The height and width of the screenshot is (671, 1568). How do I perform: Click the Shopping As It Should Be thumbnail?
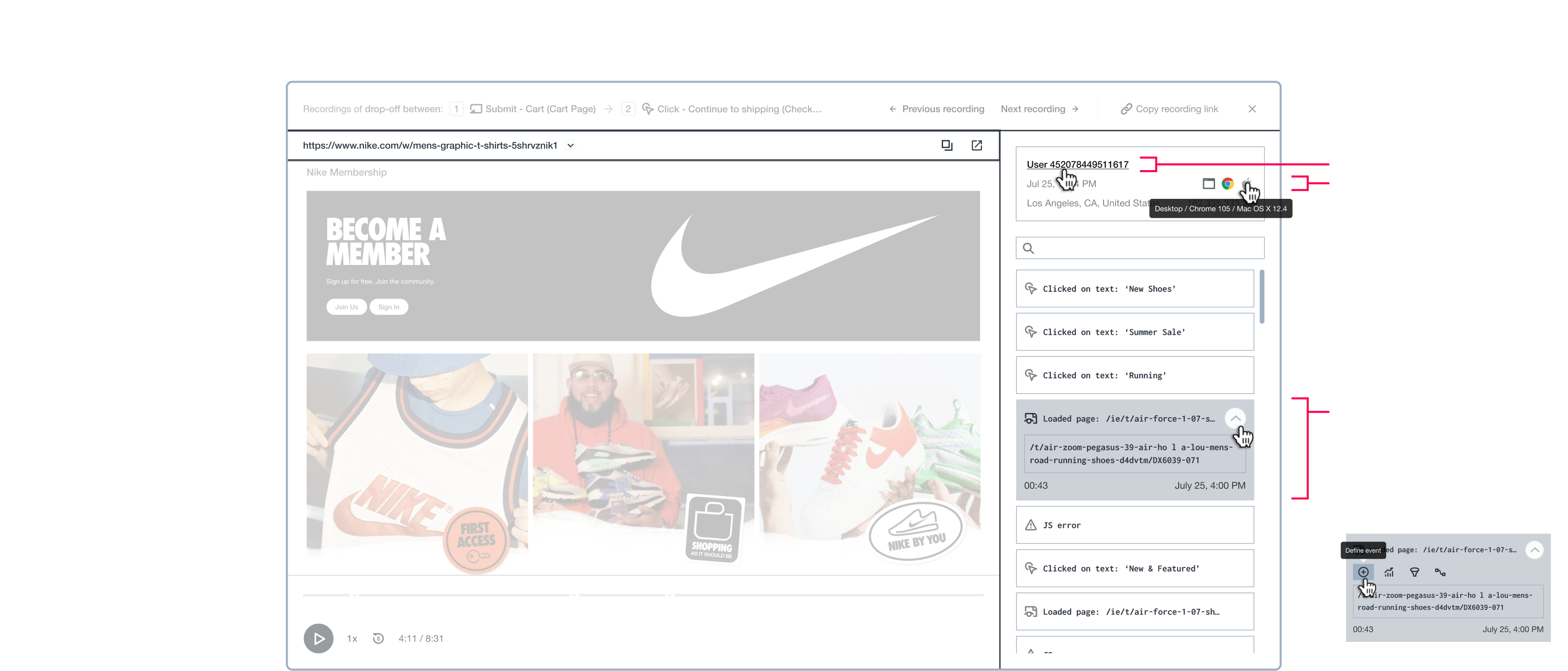(643, 459)
